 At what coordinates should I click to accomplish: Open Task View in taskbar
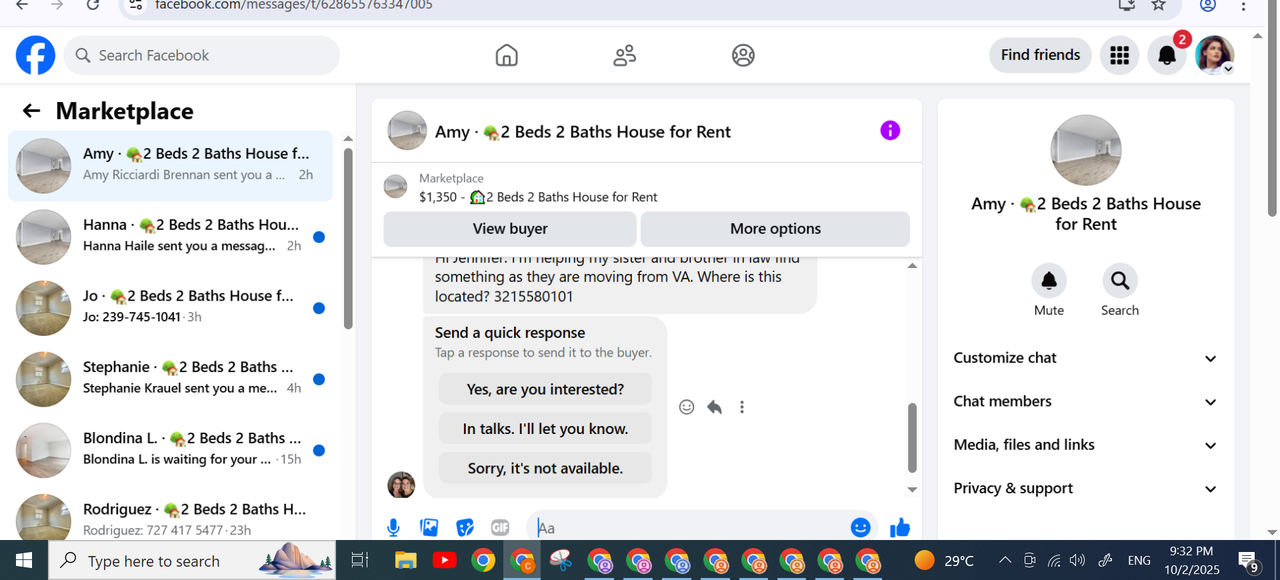(360, 561)
